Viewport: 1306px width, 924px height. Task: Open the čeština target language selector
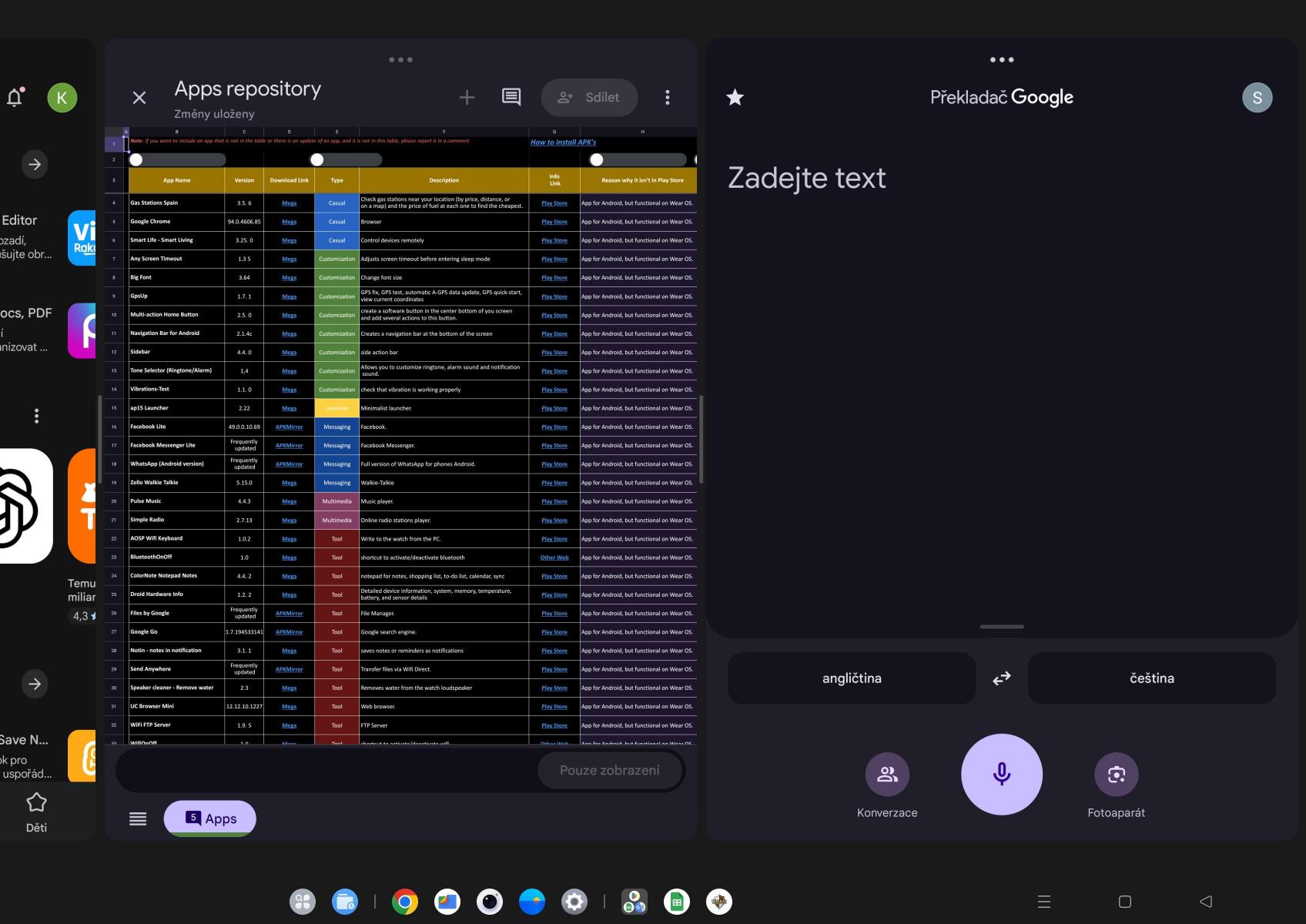(1151, 678)
